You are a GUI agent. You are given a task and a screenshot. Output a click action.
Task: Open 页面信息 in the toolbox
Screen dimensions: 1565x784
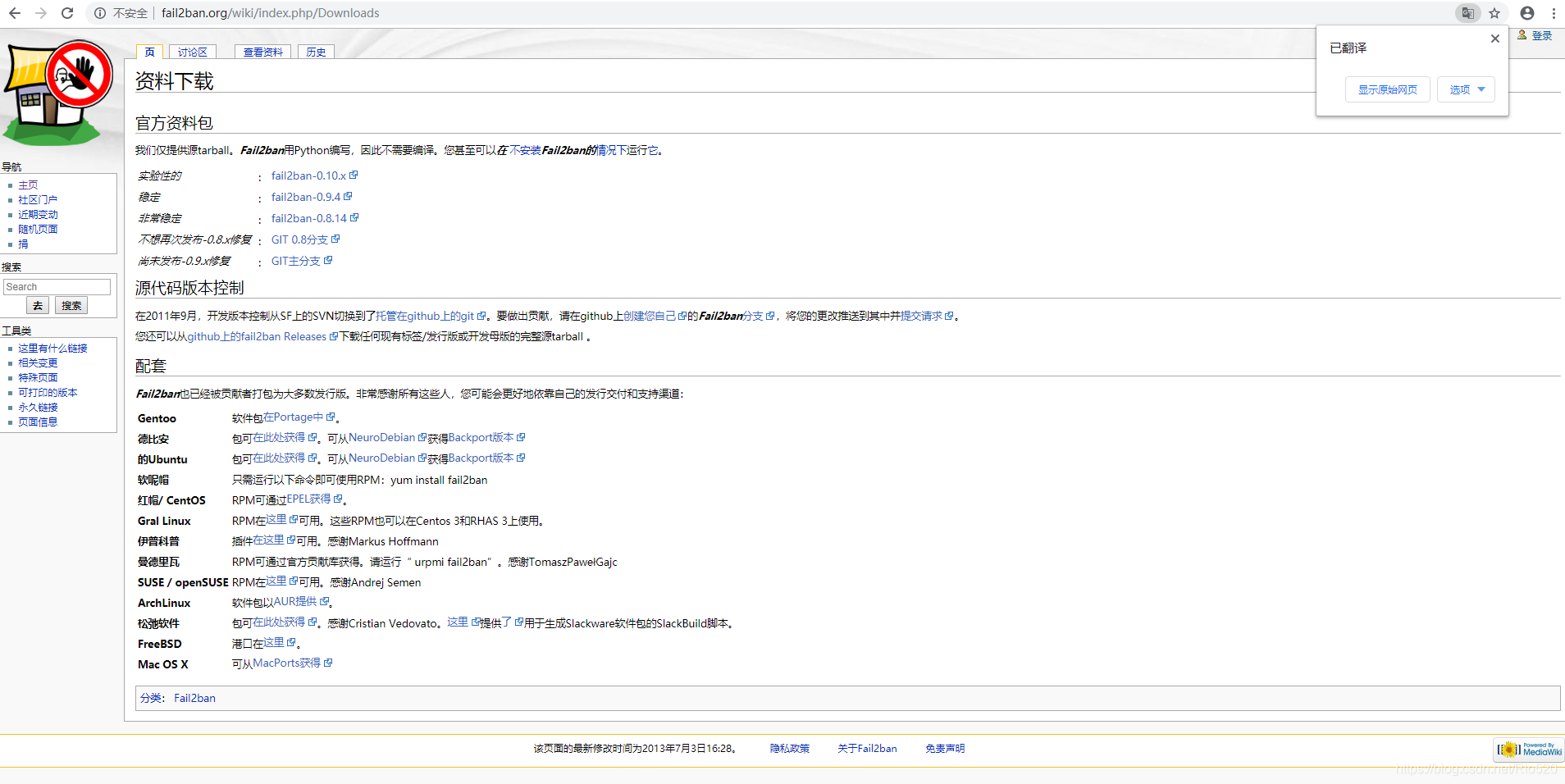click(38, 422)
